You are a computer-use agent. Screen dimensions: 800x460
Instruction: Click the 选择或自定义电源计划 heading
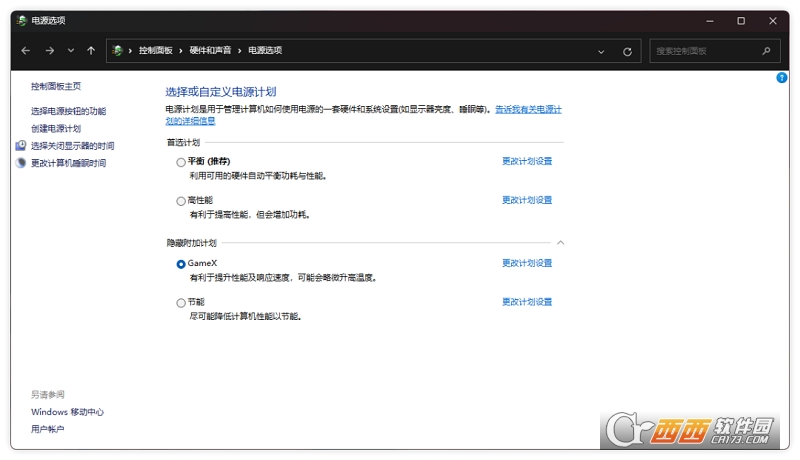(221, 92)
